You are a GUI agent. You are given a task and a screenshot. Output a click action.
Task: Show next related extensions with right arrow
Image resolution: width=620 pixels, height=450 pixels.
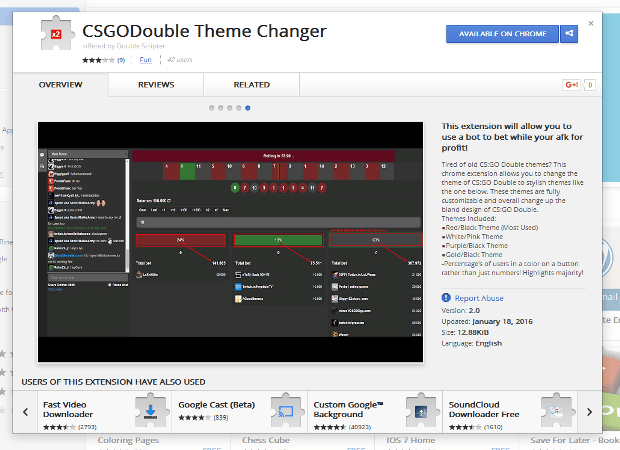tap(590, 412)
